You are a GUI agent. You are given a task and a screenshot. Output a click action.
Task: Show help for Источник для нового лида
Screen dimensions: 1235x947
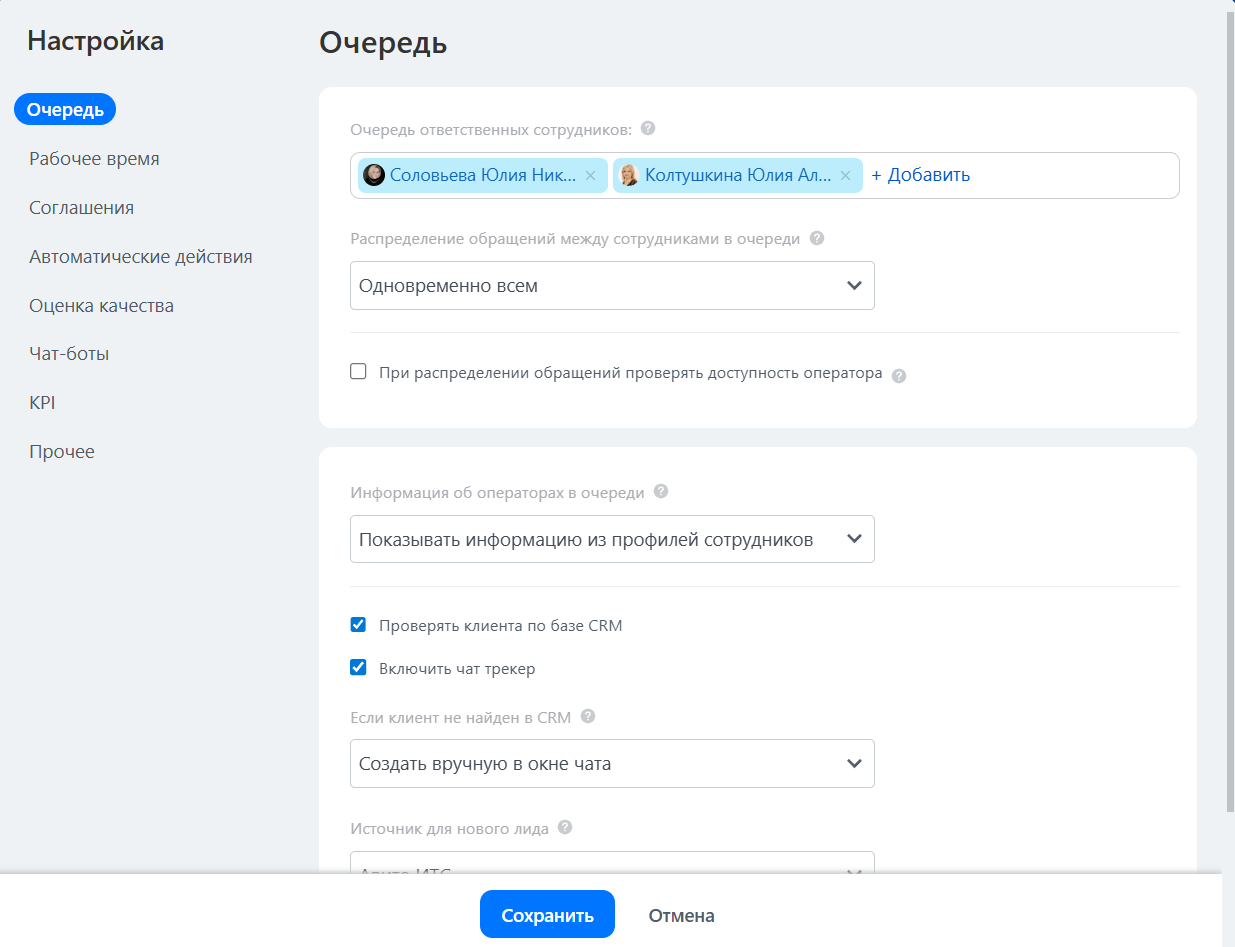(x=565, y=827)
